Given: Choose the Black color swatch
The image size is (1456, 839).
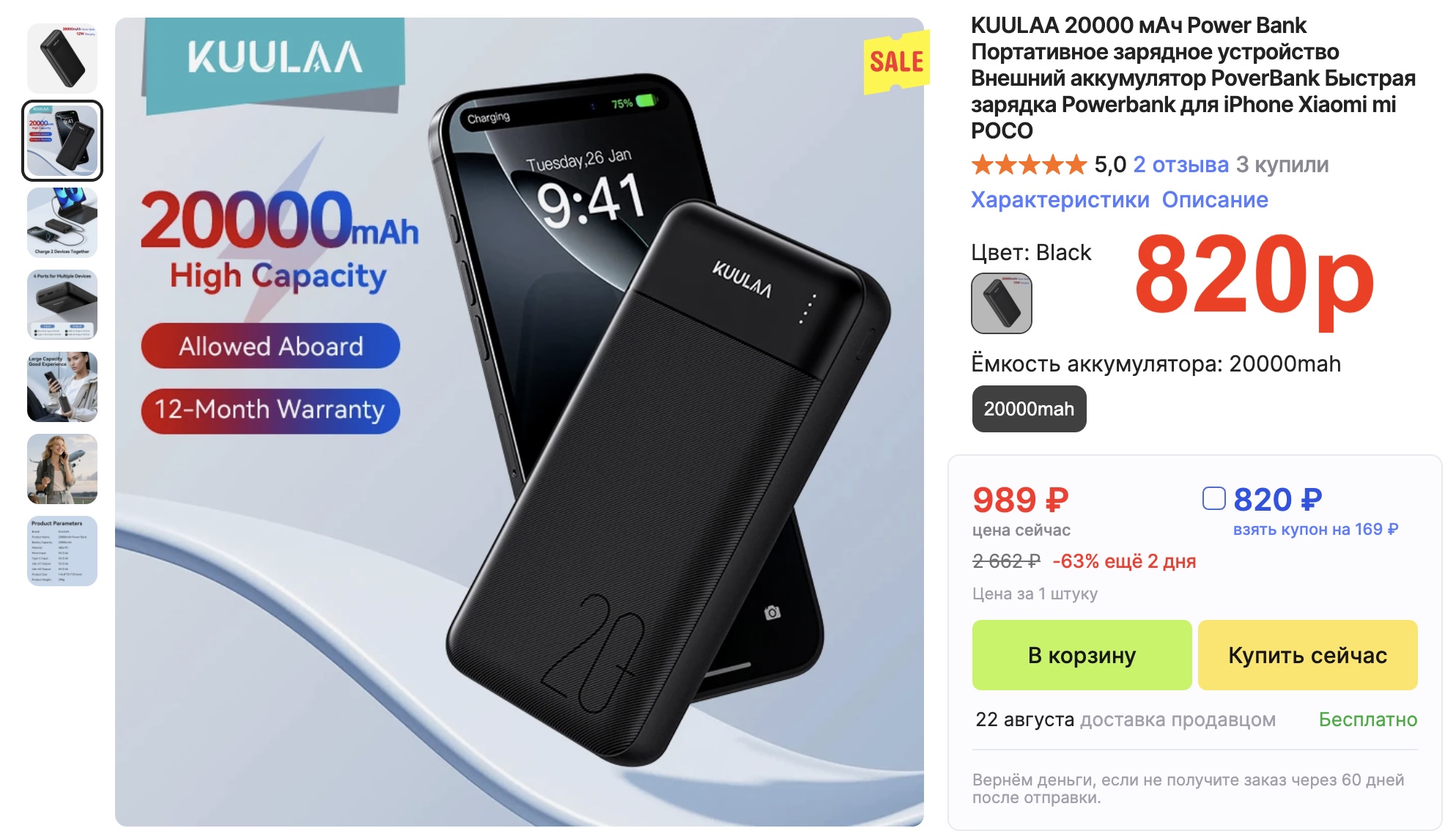Looking at the screenshot, I should 1001,303.
